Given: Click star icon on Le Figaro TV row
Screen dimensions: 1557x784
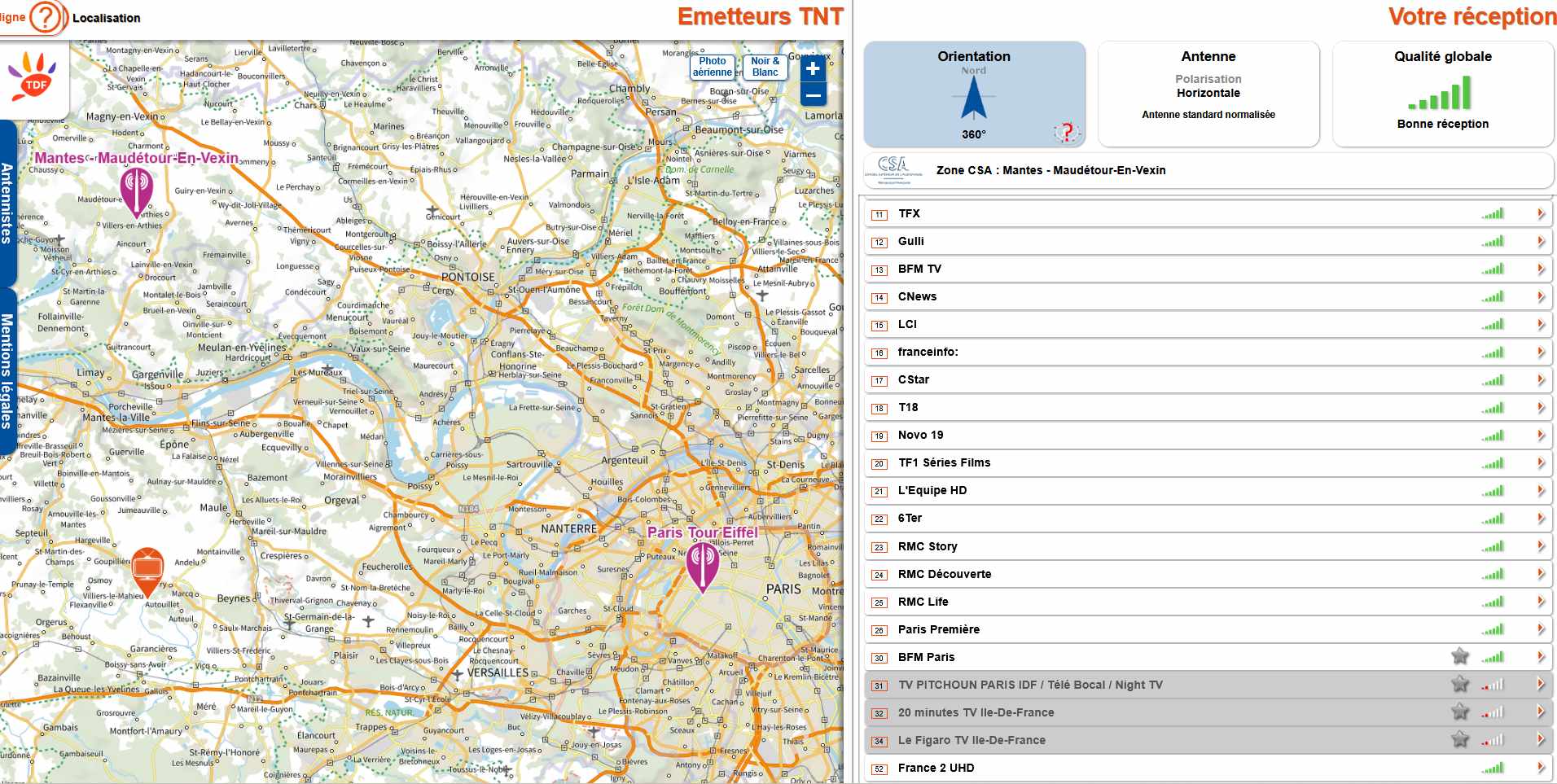Looking at the screenshot, I should pos(1460,739).
